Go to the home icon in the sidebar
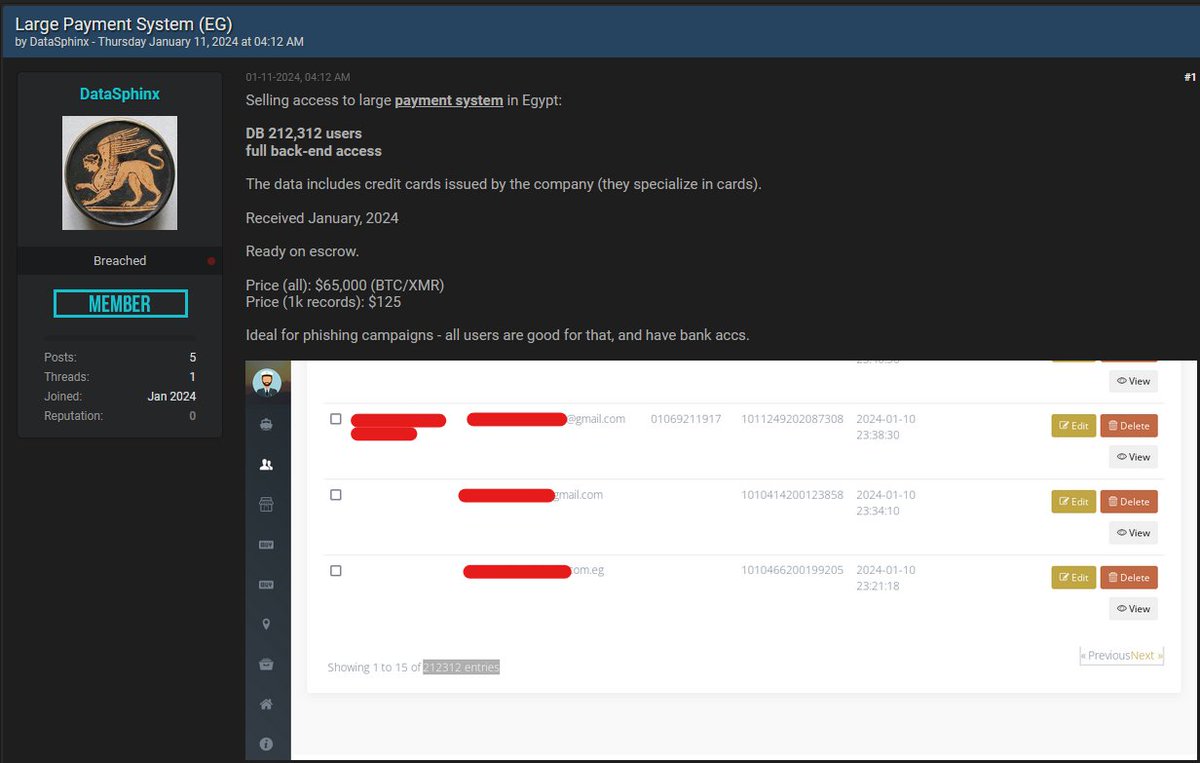This screenshot has width=1200, height=763. tap(266, 704)
